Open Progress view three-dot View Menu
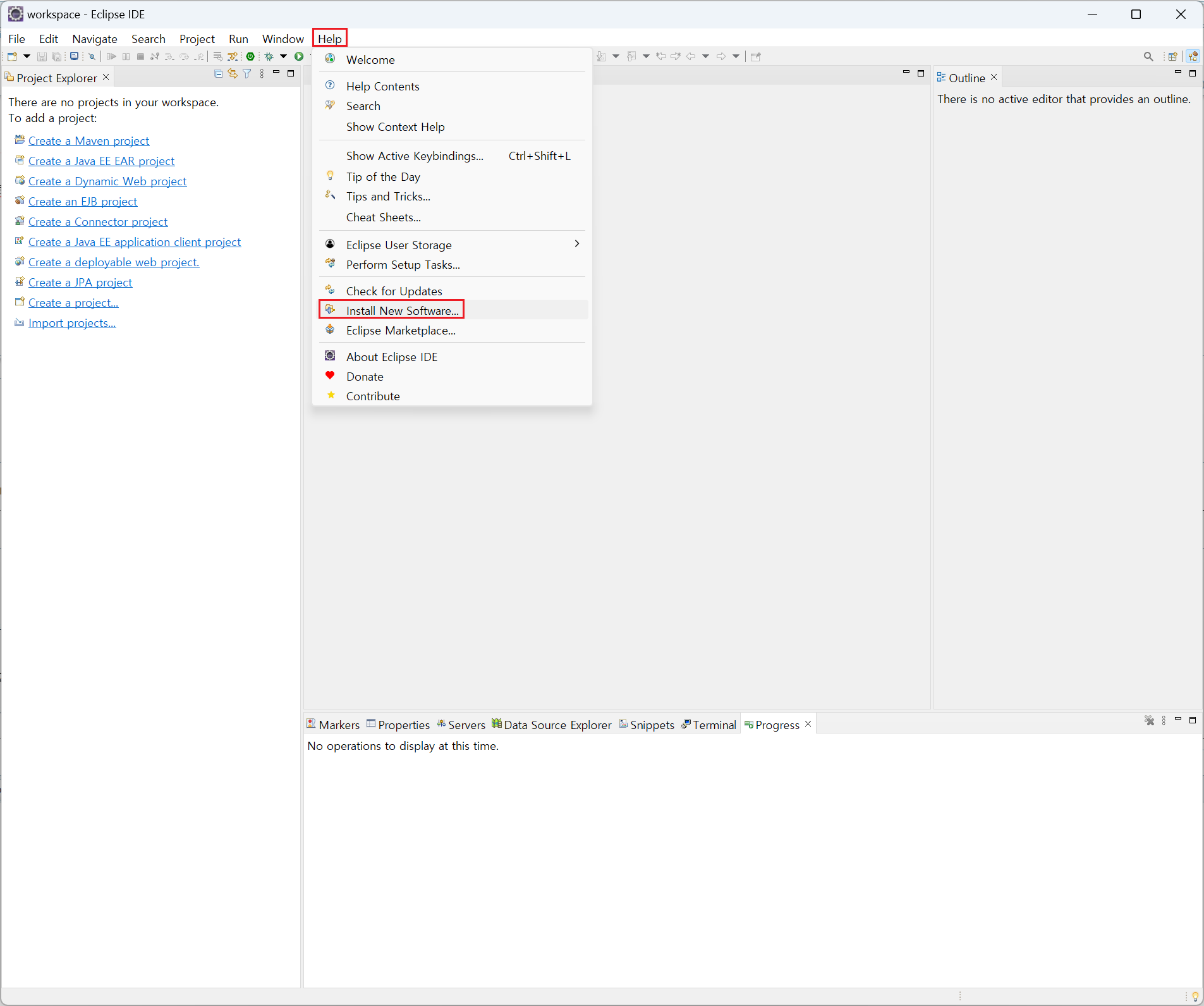Viewport: 1204px width, 1006px height. [1164, 721]
